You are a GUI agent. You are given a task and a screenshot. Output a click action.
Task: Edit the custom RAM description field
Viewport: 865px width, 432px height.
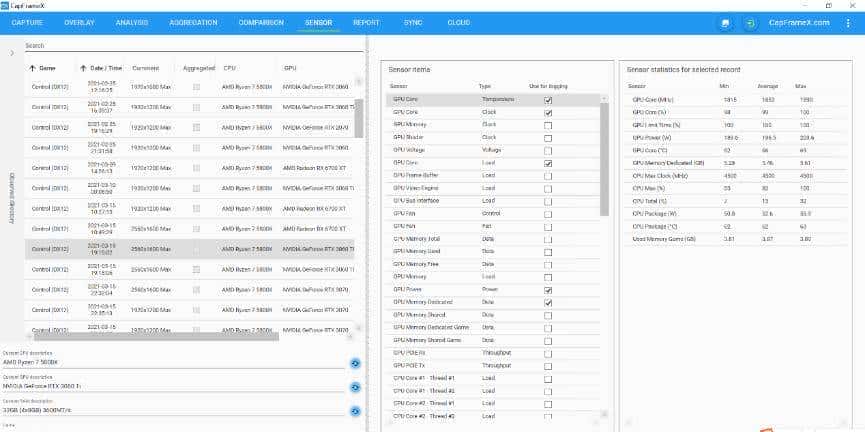coord(174,410)
